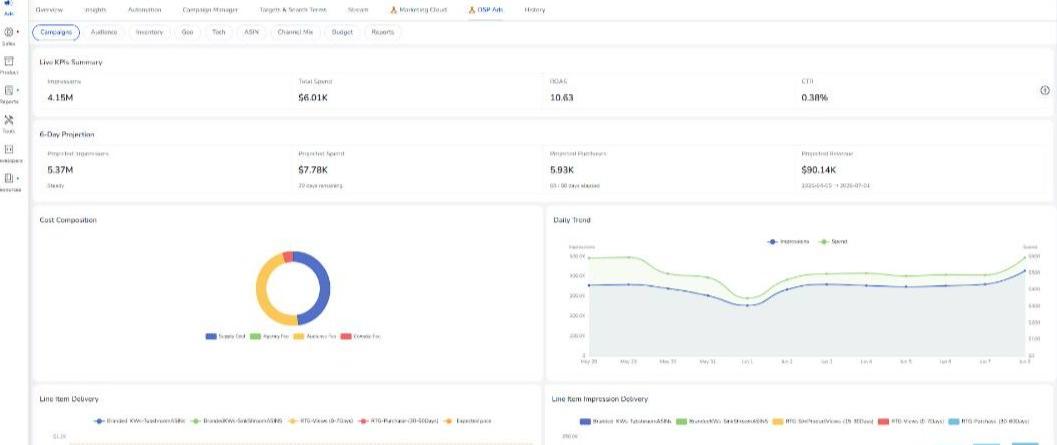Click the Amazon icon on DSP Ads tab
This screenshot has height=445, width=1057.
[x=473, y=10]
